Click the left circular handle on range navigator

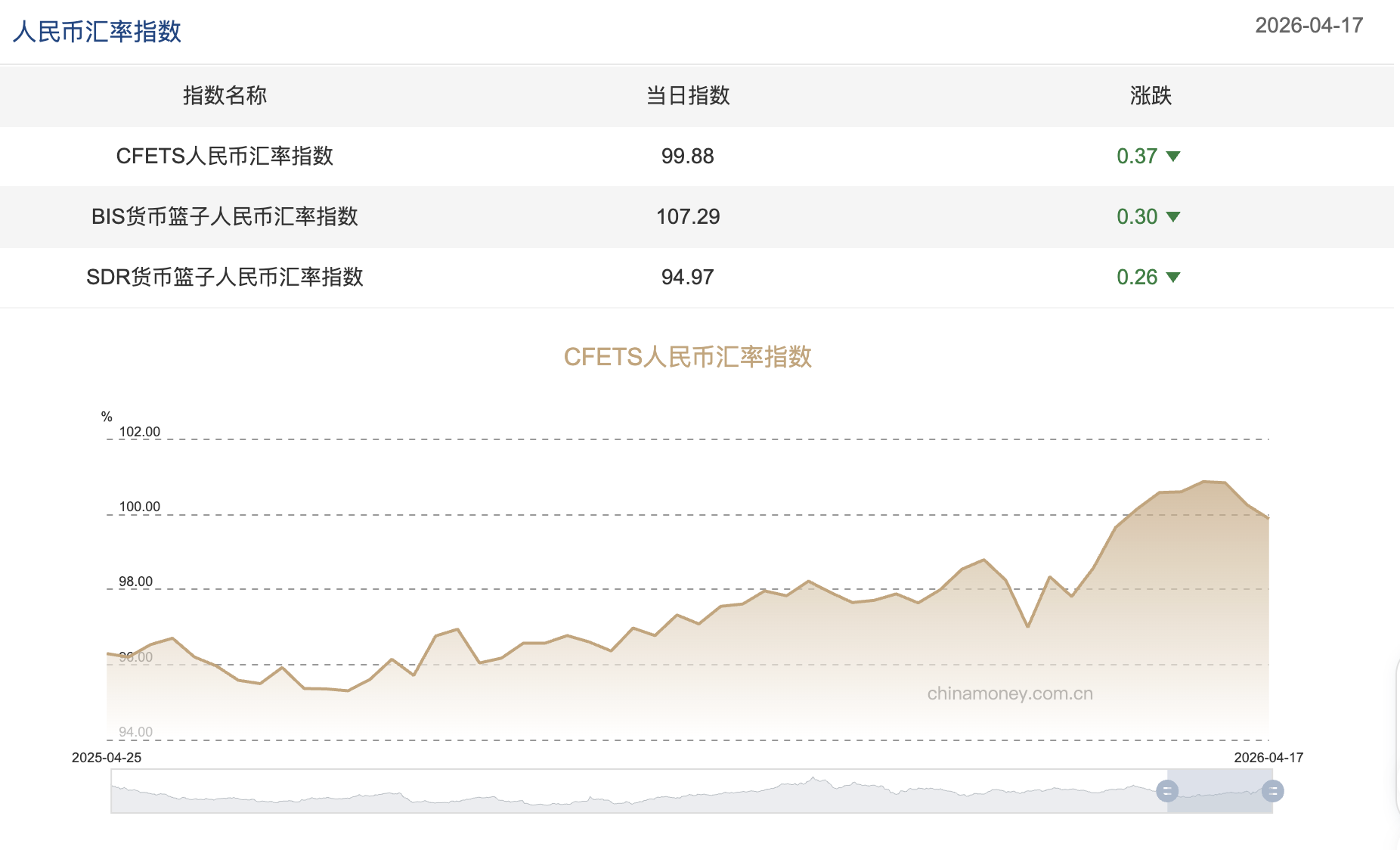1168,791
